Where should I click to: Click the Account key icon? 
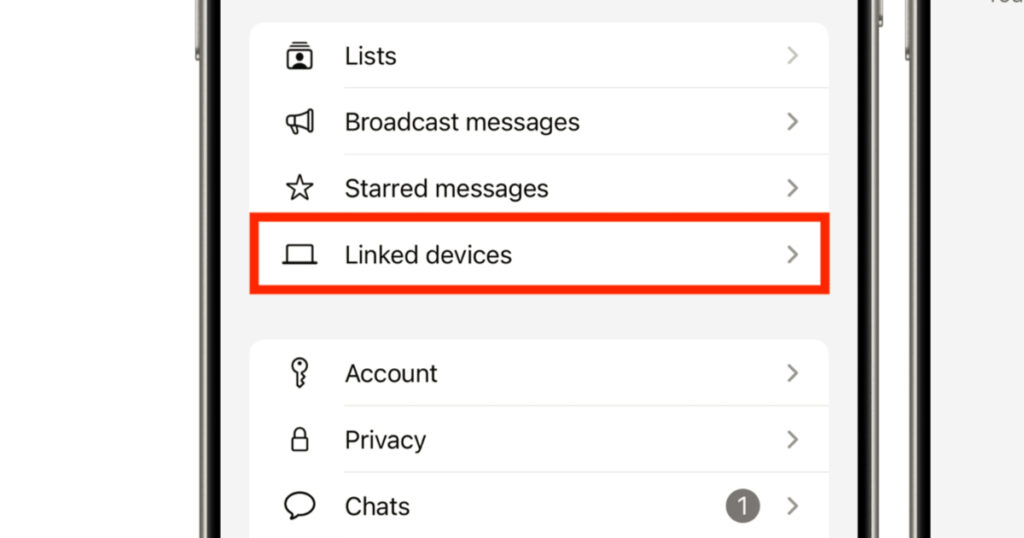pyautogui.click(x=299, y=373)
